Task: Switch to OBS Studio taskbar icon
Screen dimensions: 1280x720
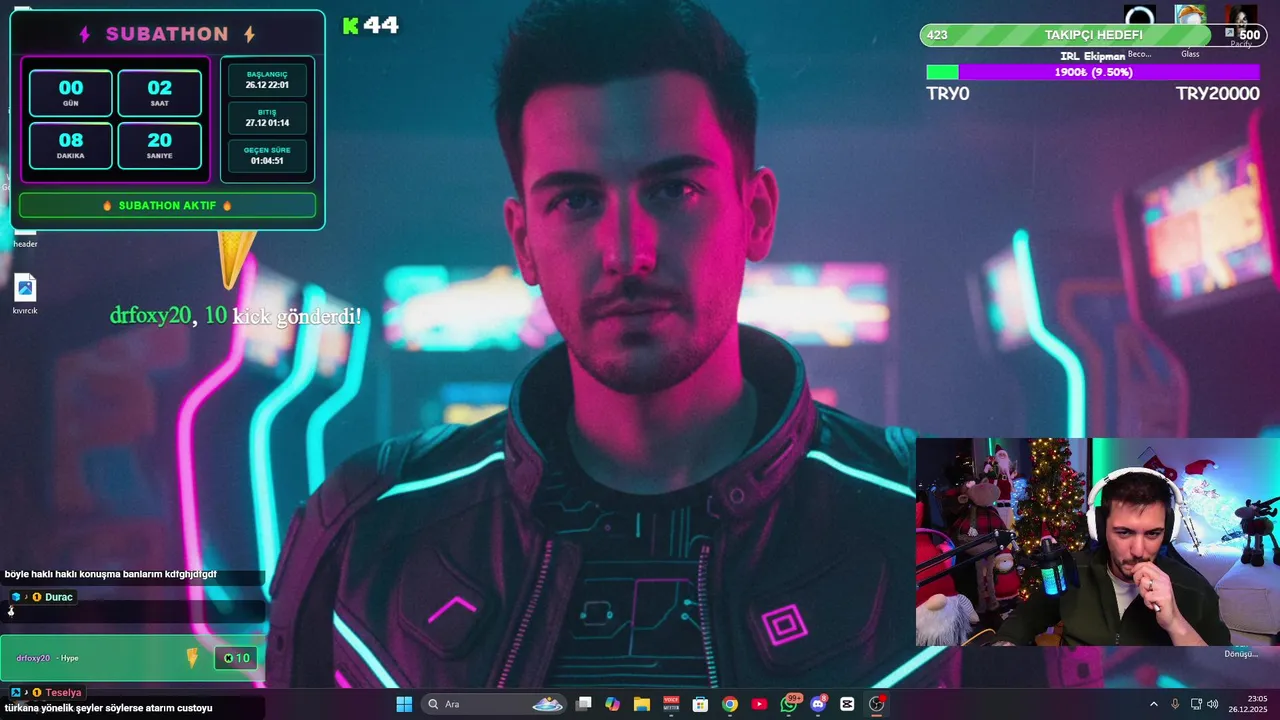Action: pyautogui.click(x=877, y=704)
